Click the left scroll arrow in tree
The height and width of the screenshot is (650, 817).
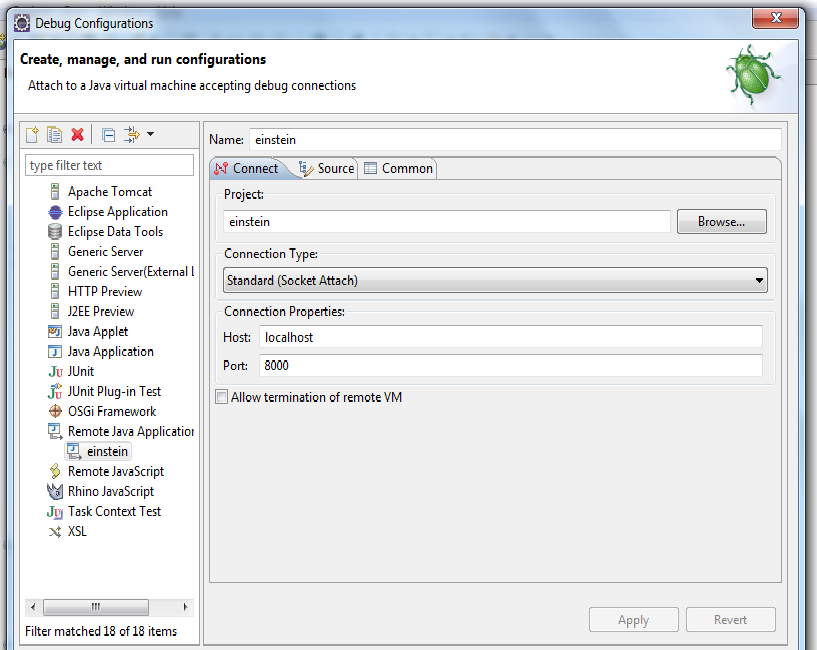click(x=33, y=607)
